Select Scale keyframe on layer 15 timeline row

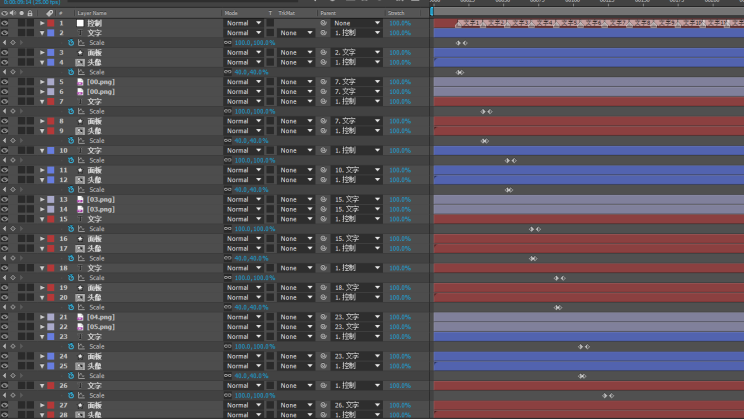[531, 229]
